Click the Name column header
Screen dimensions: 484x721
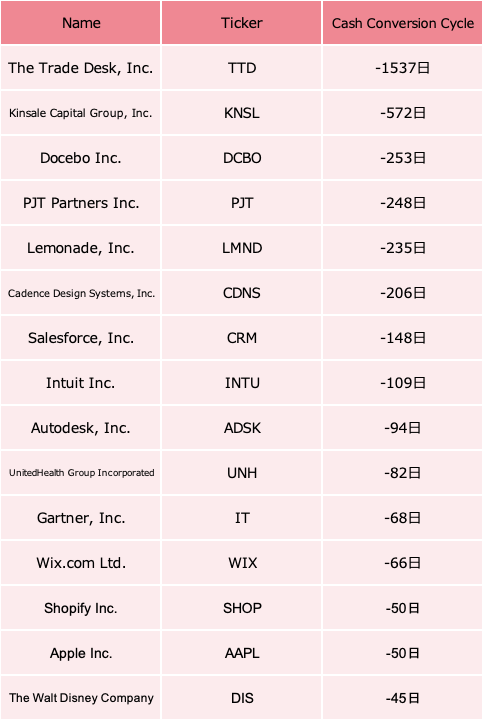click(81, 23)
